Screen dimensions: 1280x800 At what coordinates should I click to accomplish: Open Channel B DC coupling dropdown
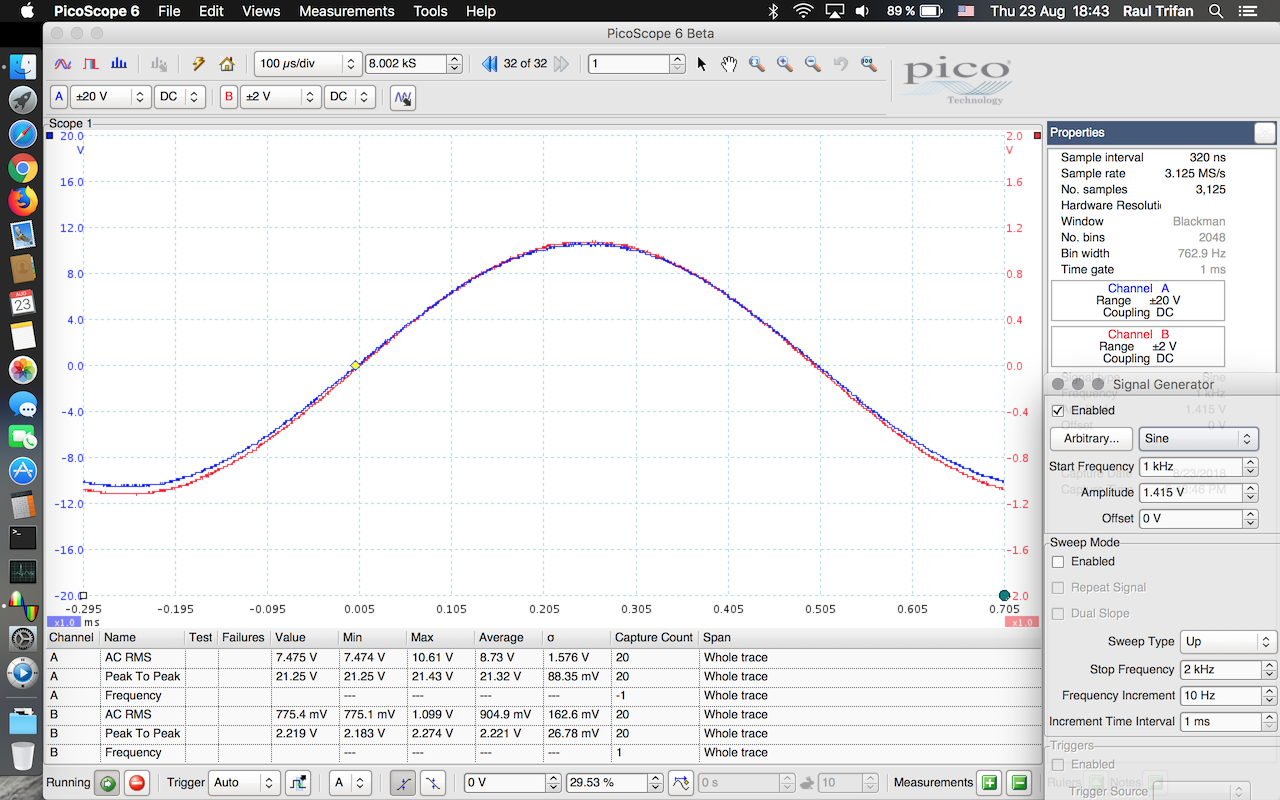coord(351,97)
